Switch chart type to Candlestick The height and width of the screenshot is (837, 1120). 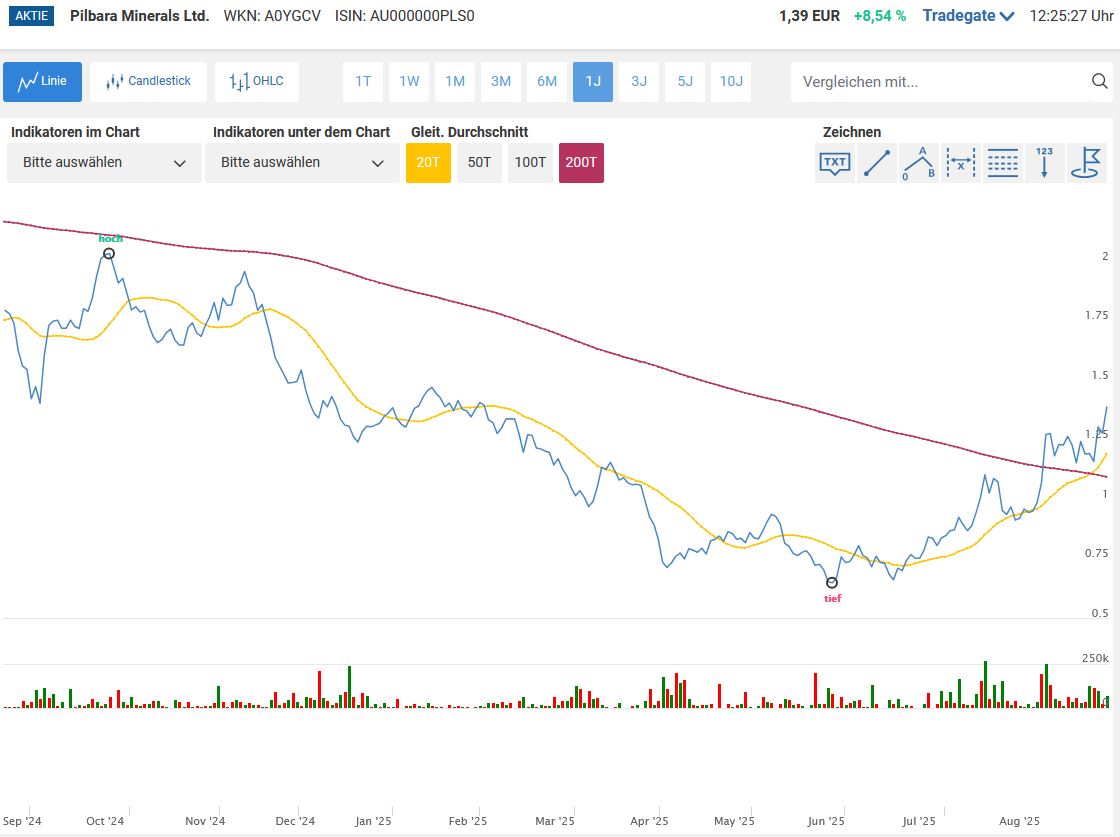[148, 82]
